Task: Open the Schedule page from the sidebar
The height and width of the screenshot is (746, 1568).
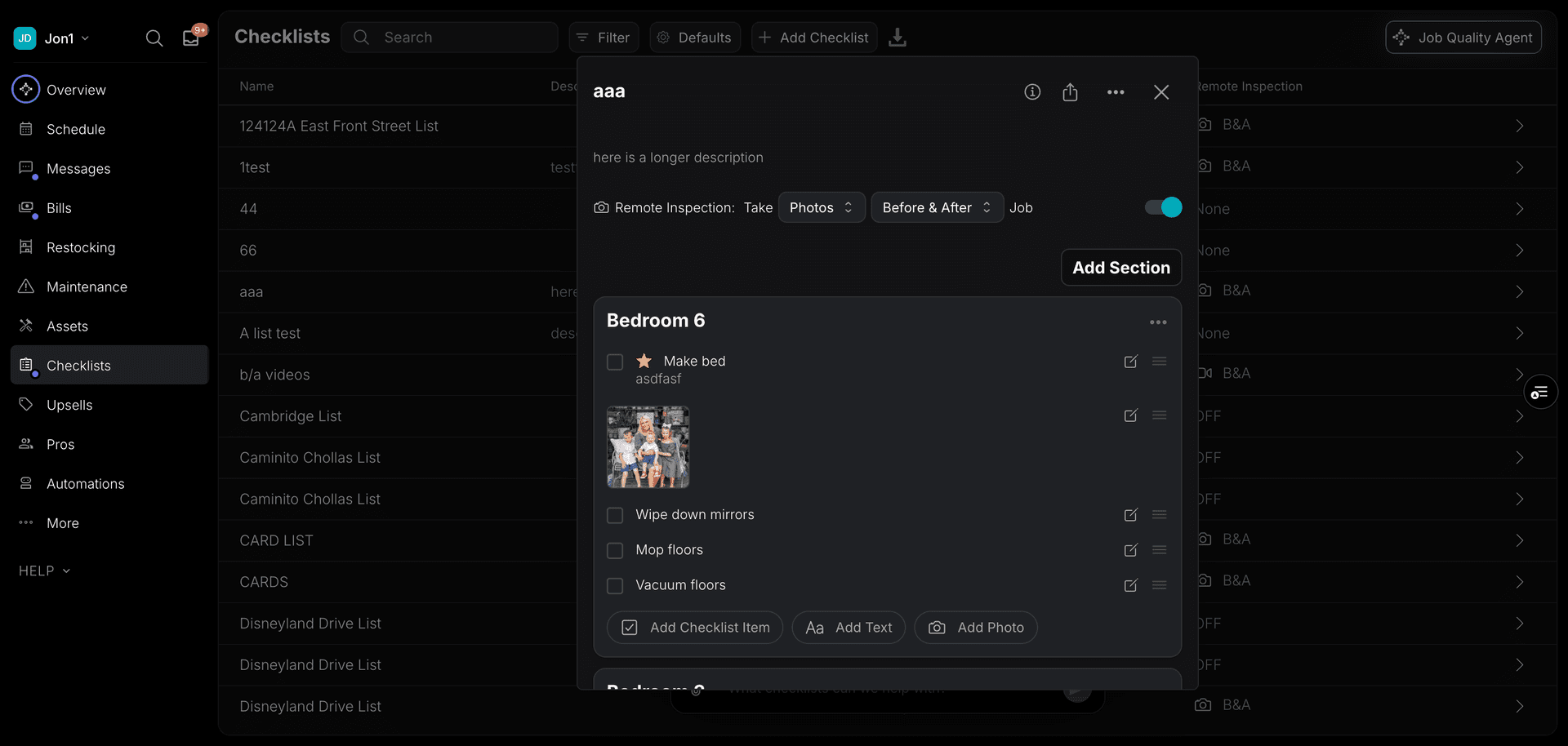Action: 75,129
